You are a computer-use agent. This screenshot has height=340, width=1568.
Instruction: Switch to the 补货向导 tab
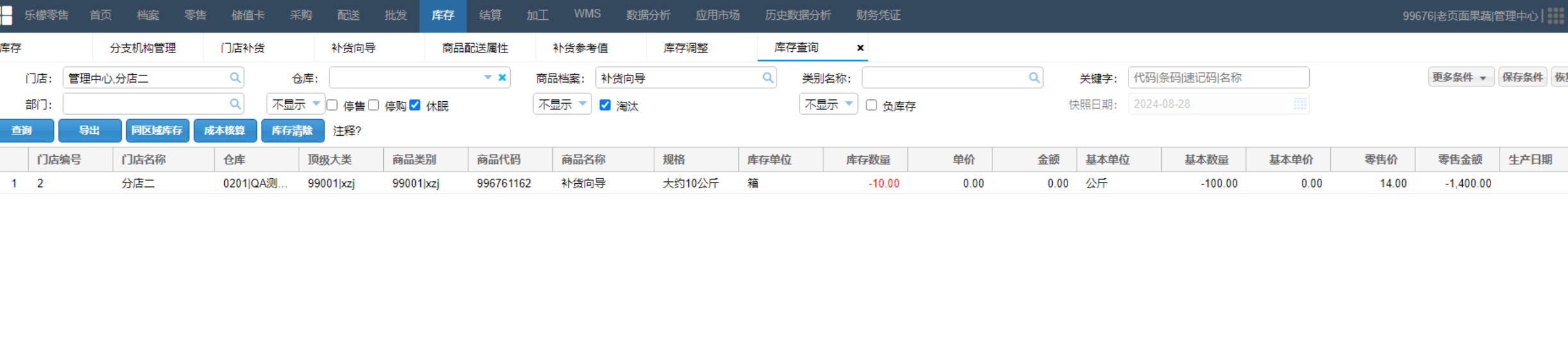354,48
